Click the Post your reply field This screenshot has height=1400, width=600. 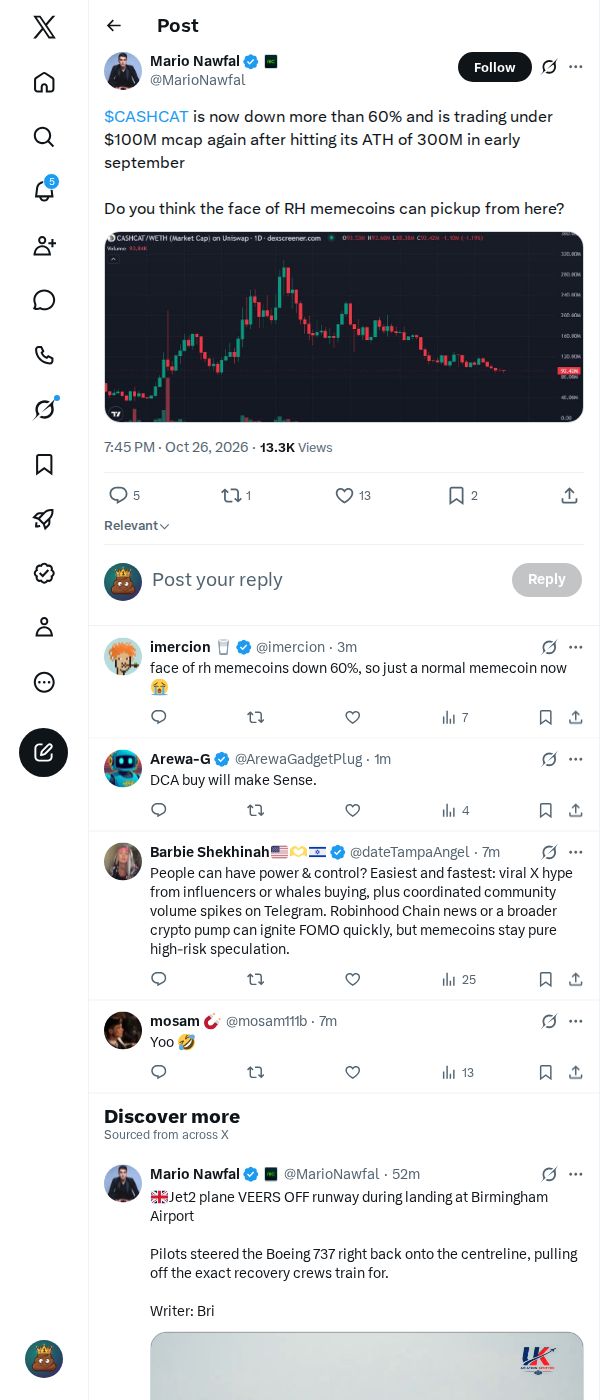click(x=325, y=580)
